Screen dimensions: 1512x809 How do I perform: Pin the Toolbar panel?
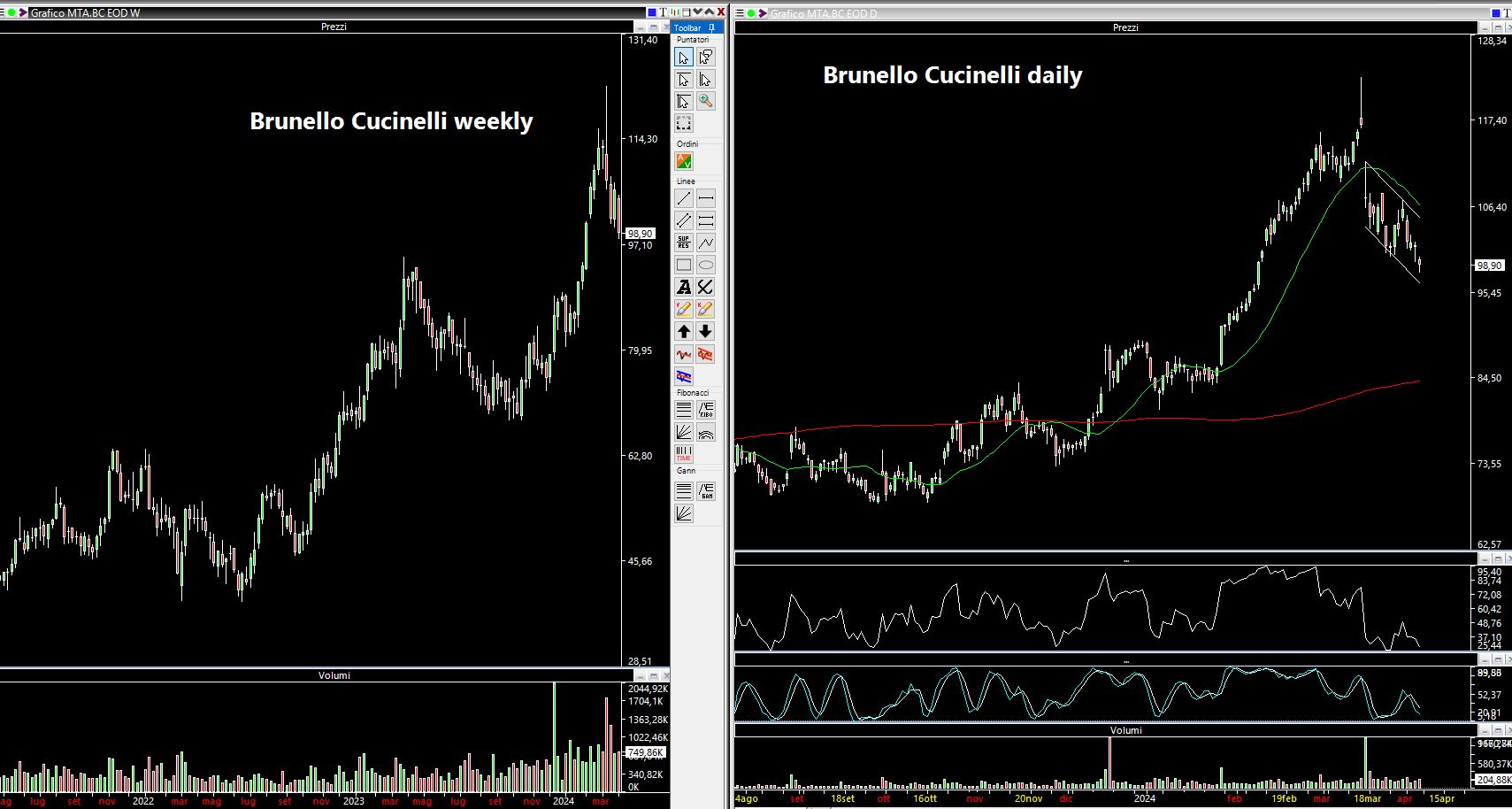pyautogui.click(x=711, y=27)
